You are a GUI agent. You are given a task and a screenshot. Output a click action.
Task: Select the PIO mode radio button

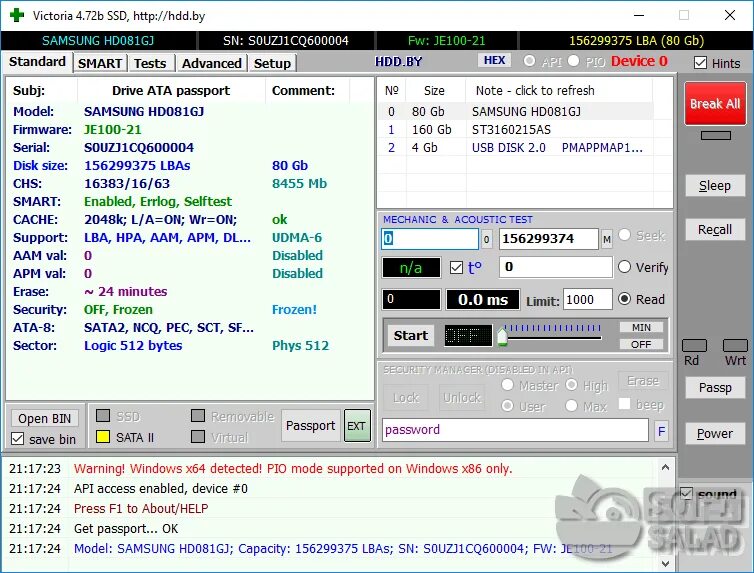click(573, 61)
